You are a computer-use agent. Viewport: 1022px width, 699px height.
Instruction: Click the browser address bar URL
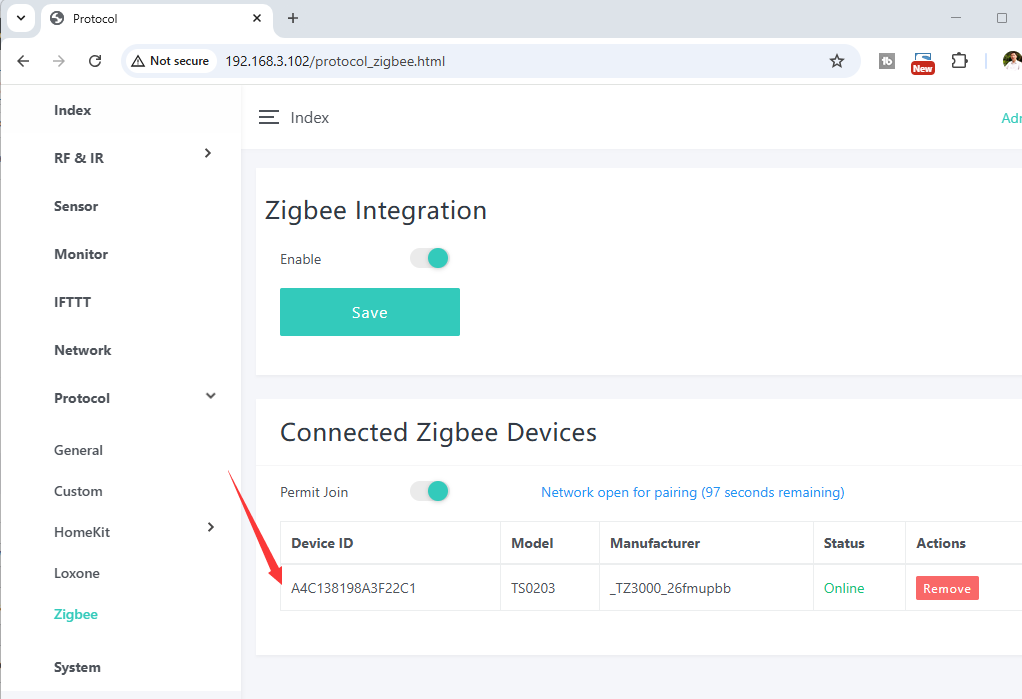pos(335,61)
